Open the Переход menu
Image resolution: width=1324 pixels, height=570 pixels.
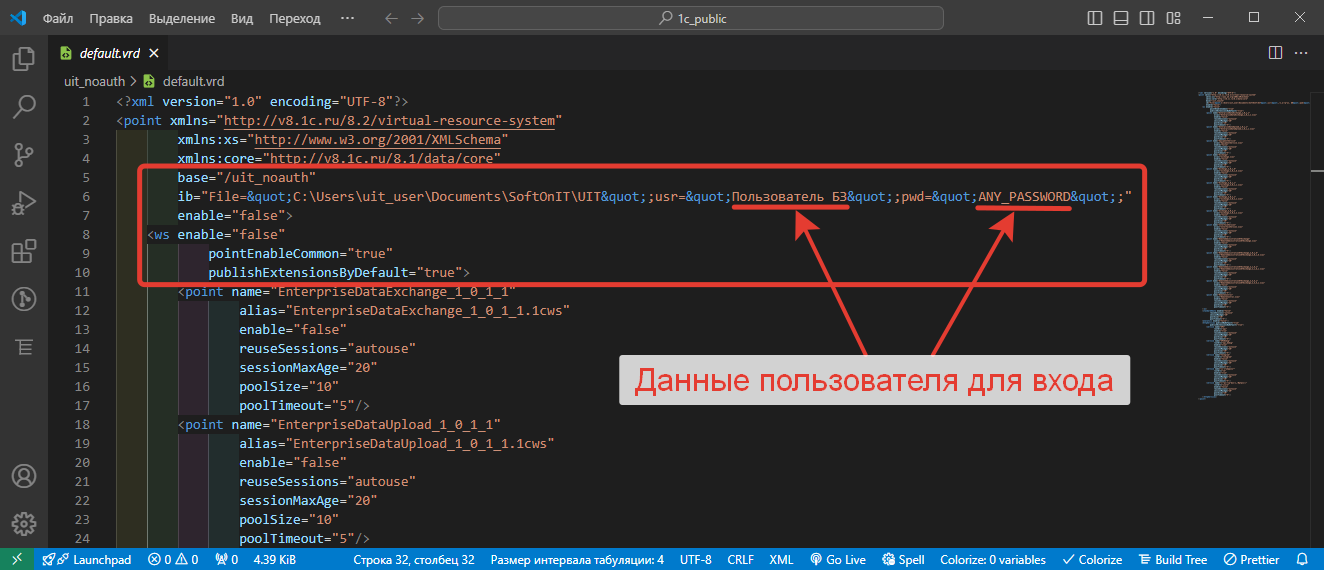coord(295,18)
